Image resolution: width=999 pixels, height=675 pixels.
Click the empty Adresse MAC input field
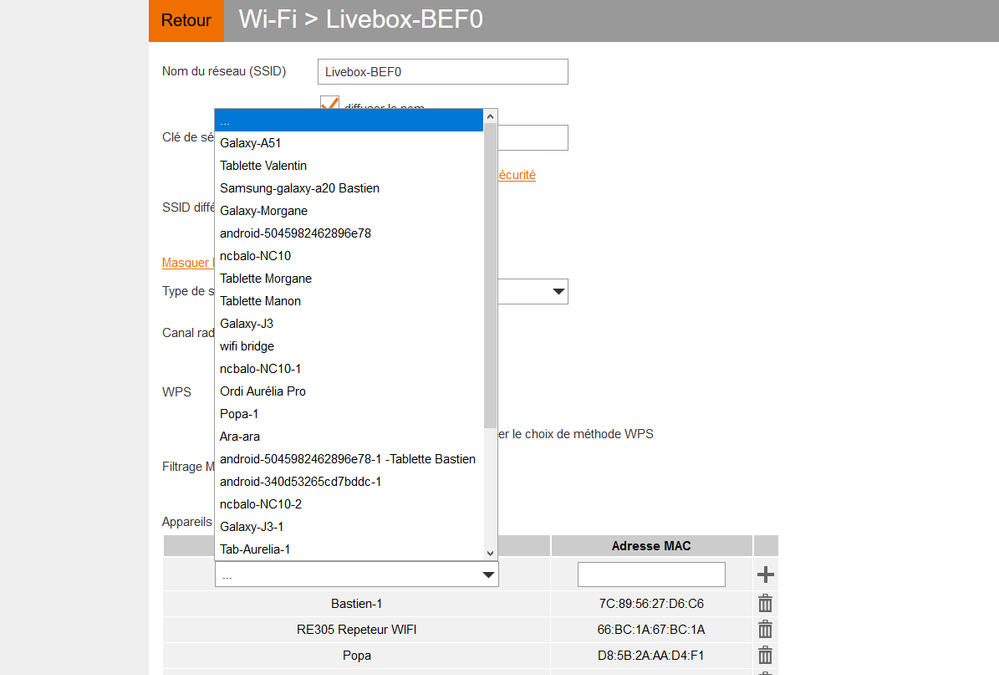click(651, 574)
